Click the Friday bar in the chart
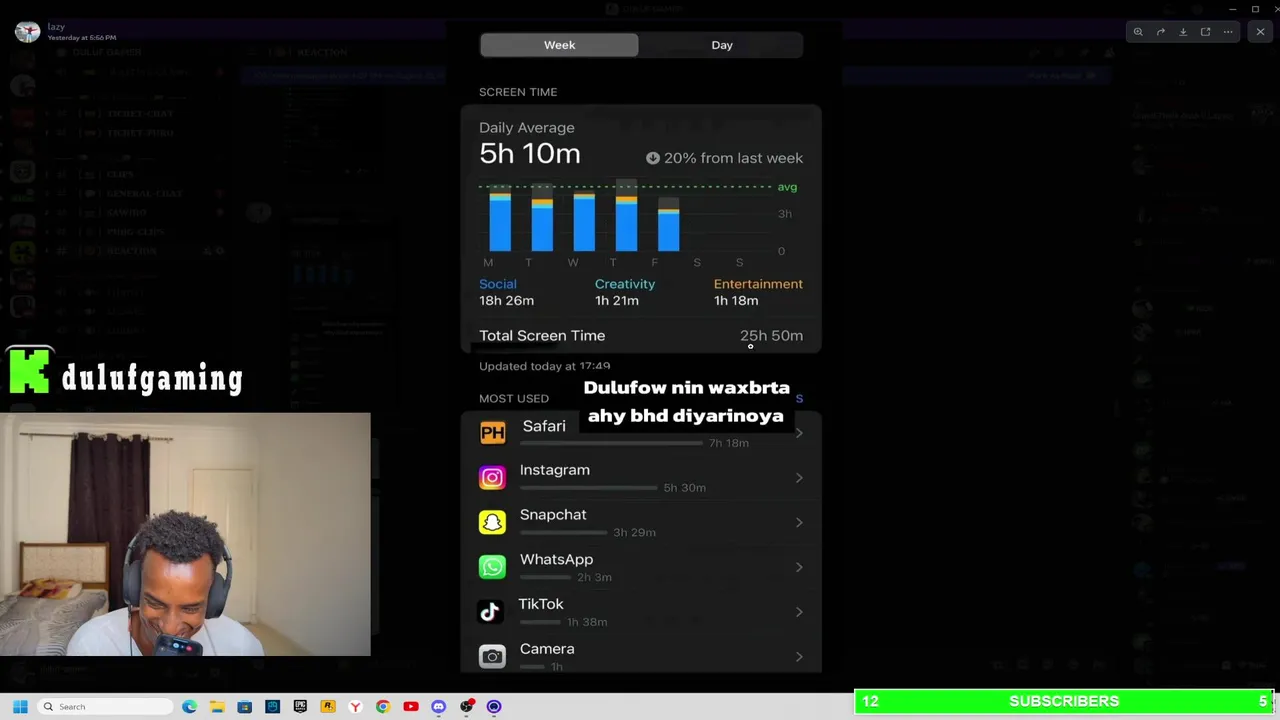1280x720 pixels. tap(669, 224)
